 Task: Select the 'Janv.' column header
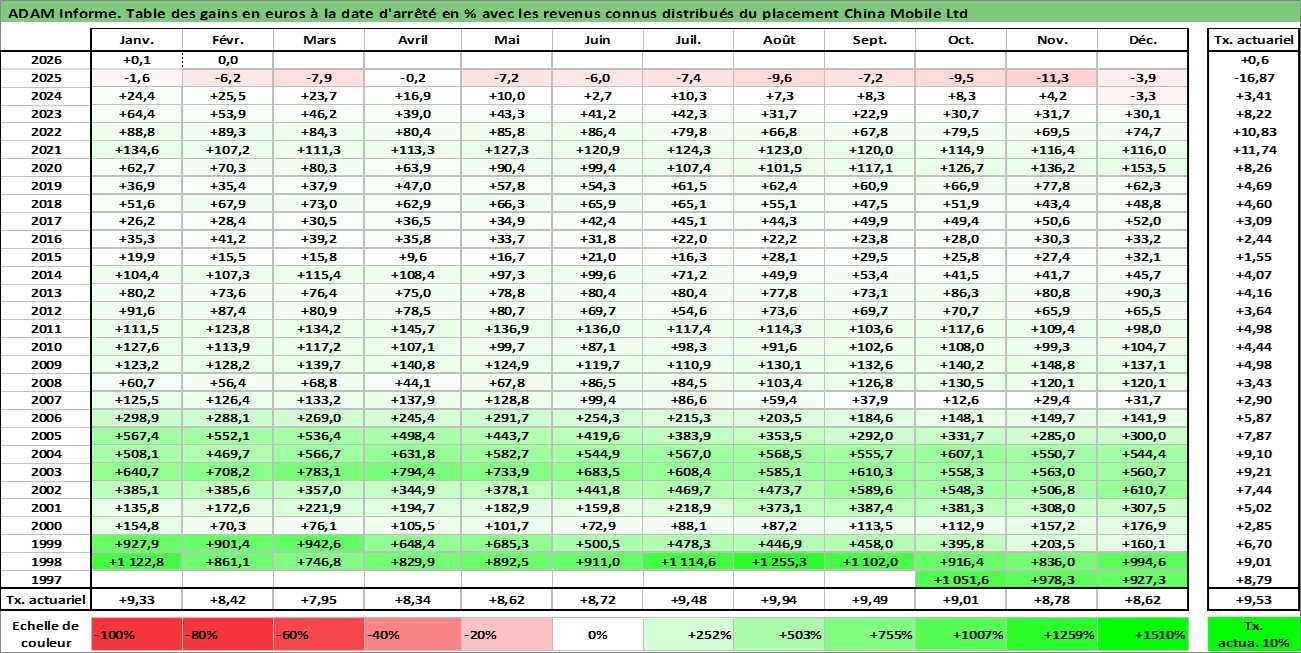[x=136, y=40]
